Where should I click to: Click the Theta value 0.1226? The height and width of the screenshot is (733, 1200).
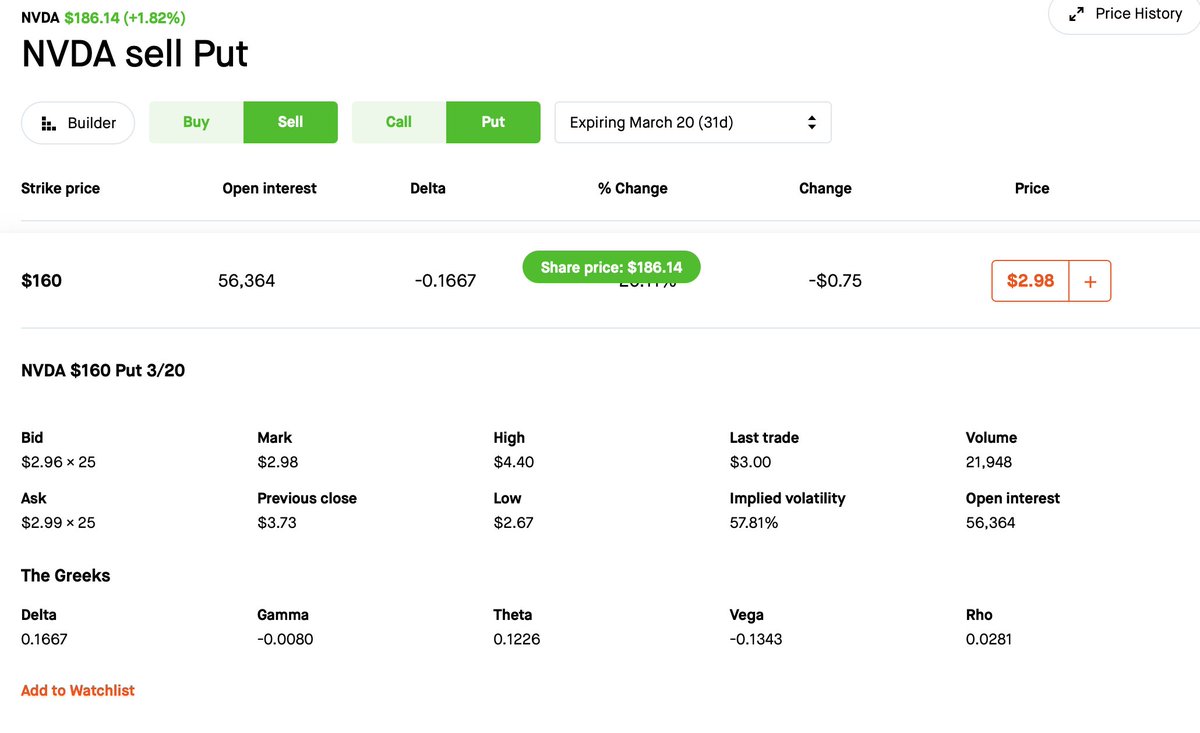pyautogui.click(x=517, y=639)
